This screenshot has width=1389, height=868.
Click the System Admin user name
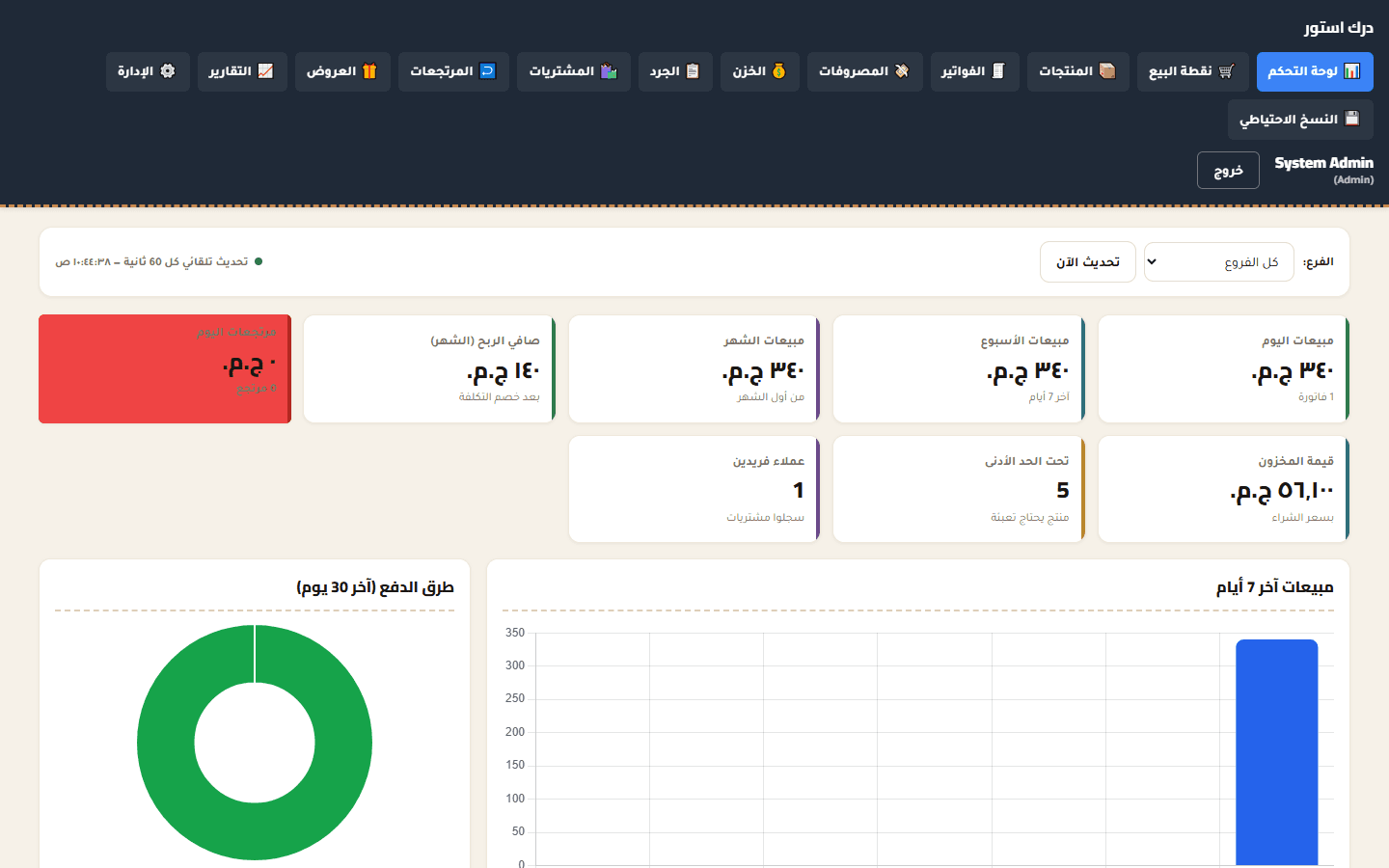tap(1323, 163)
